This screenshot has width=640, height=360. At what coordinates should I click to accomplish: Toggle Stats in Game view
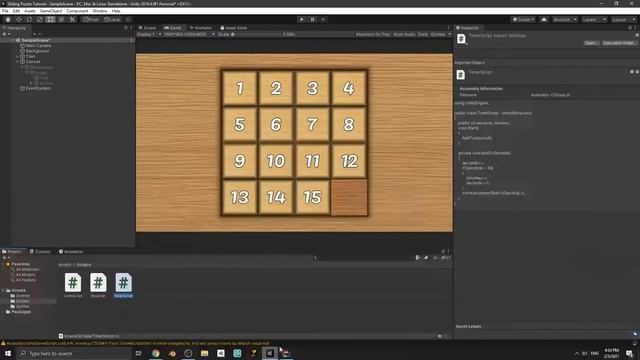[423, 34]
